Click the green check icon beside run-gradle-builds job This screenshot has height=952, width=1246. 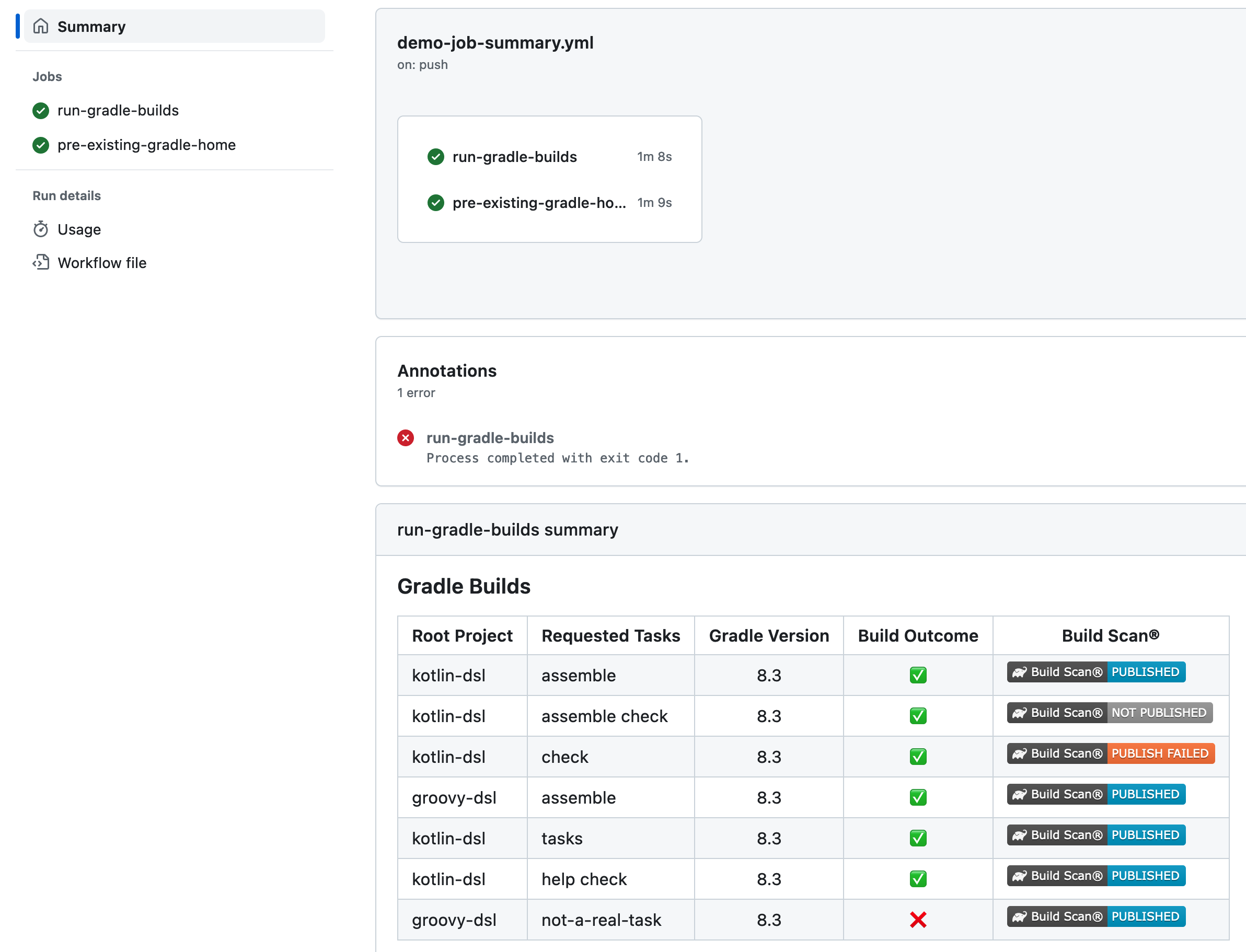click(x=40, y=110)
